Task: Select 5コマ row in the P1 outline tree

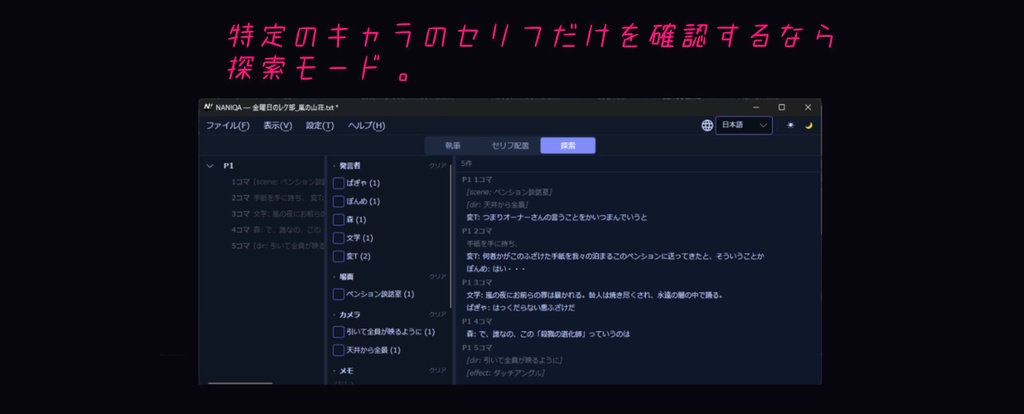Action: [277, 246]
